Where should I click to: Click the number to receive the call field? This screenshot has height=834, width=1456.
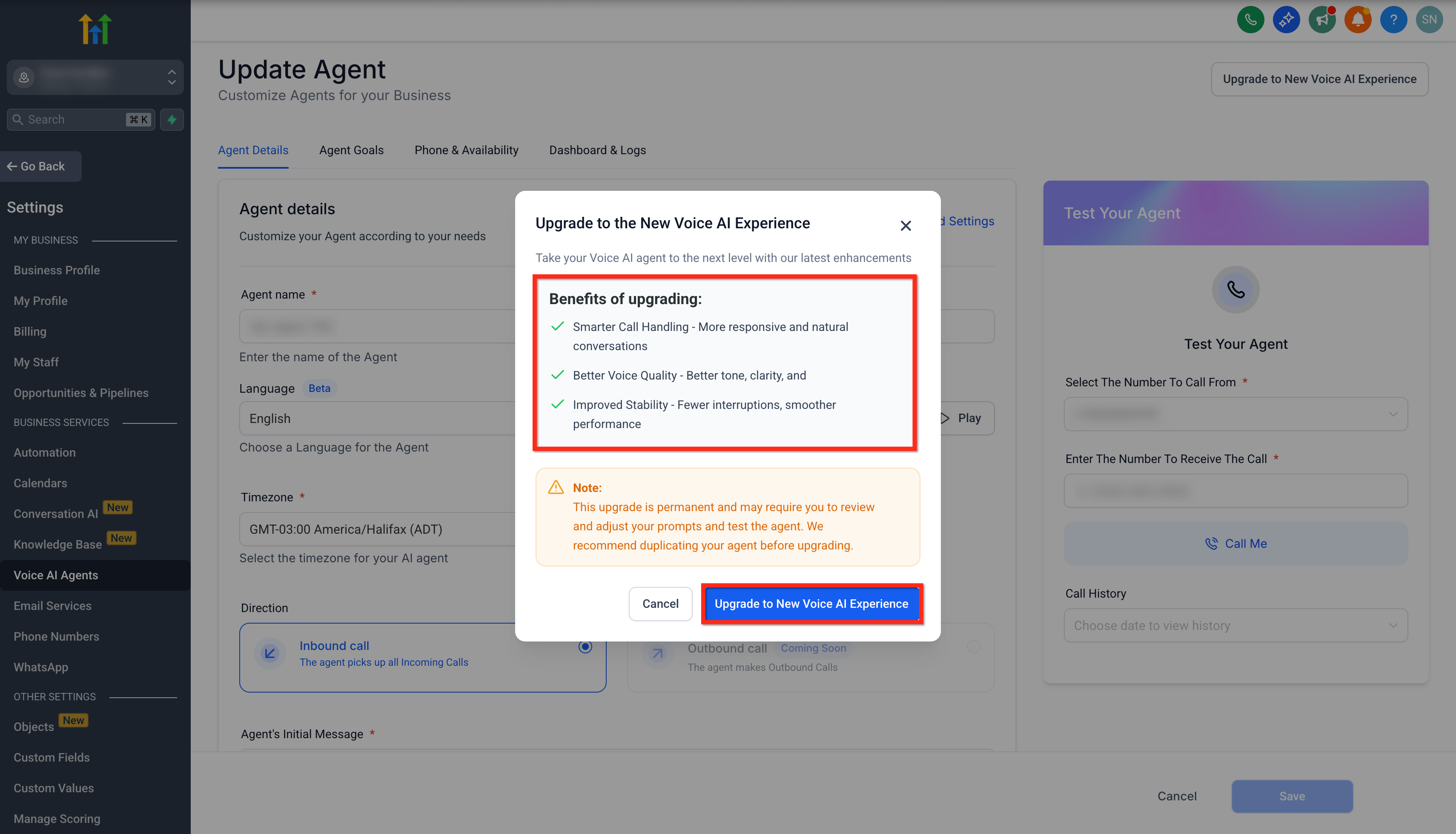point(1235,490)
